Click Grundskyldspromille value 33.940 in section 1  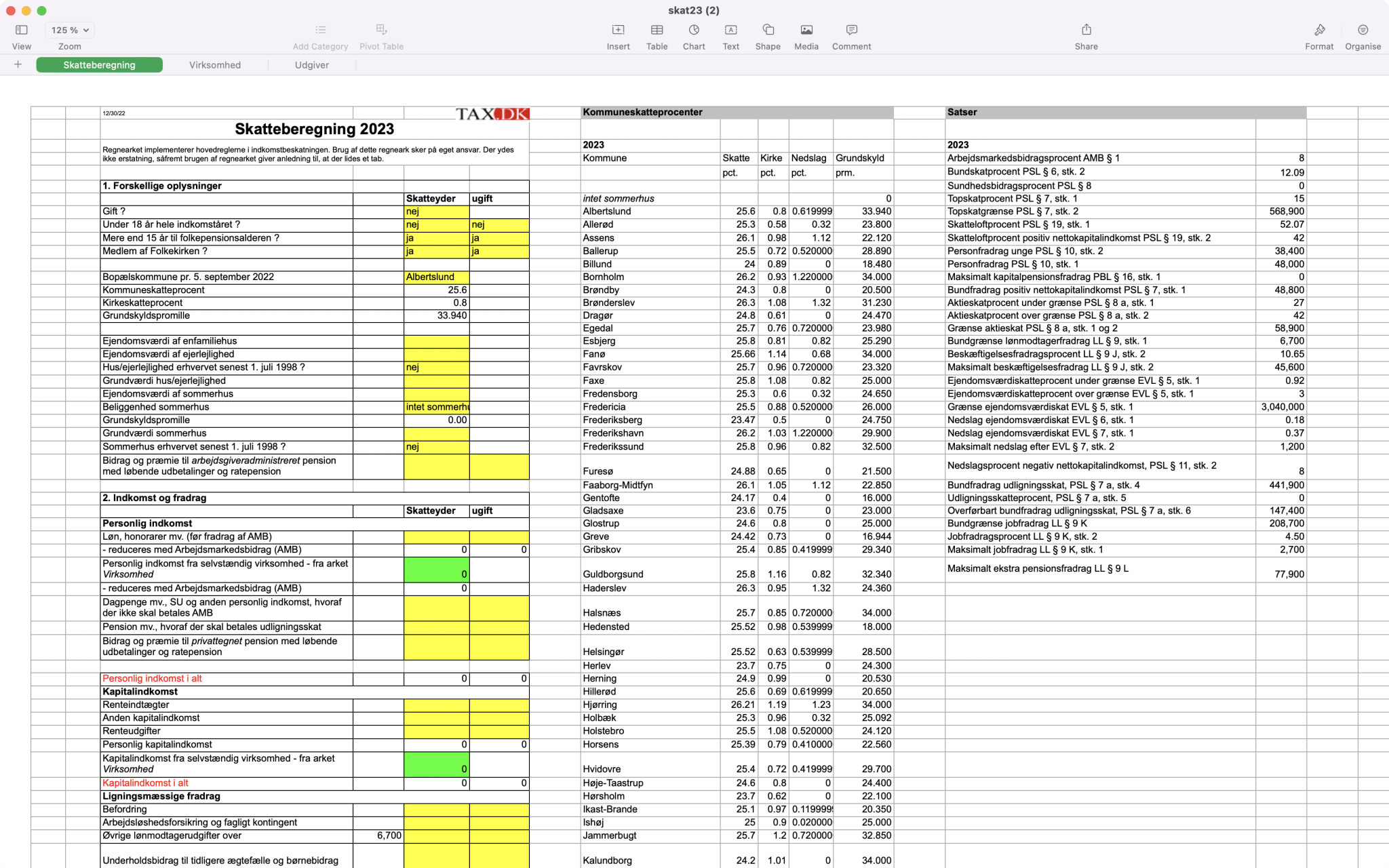(x=436, y=315)
